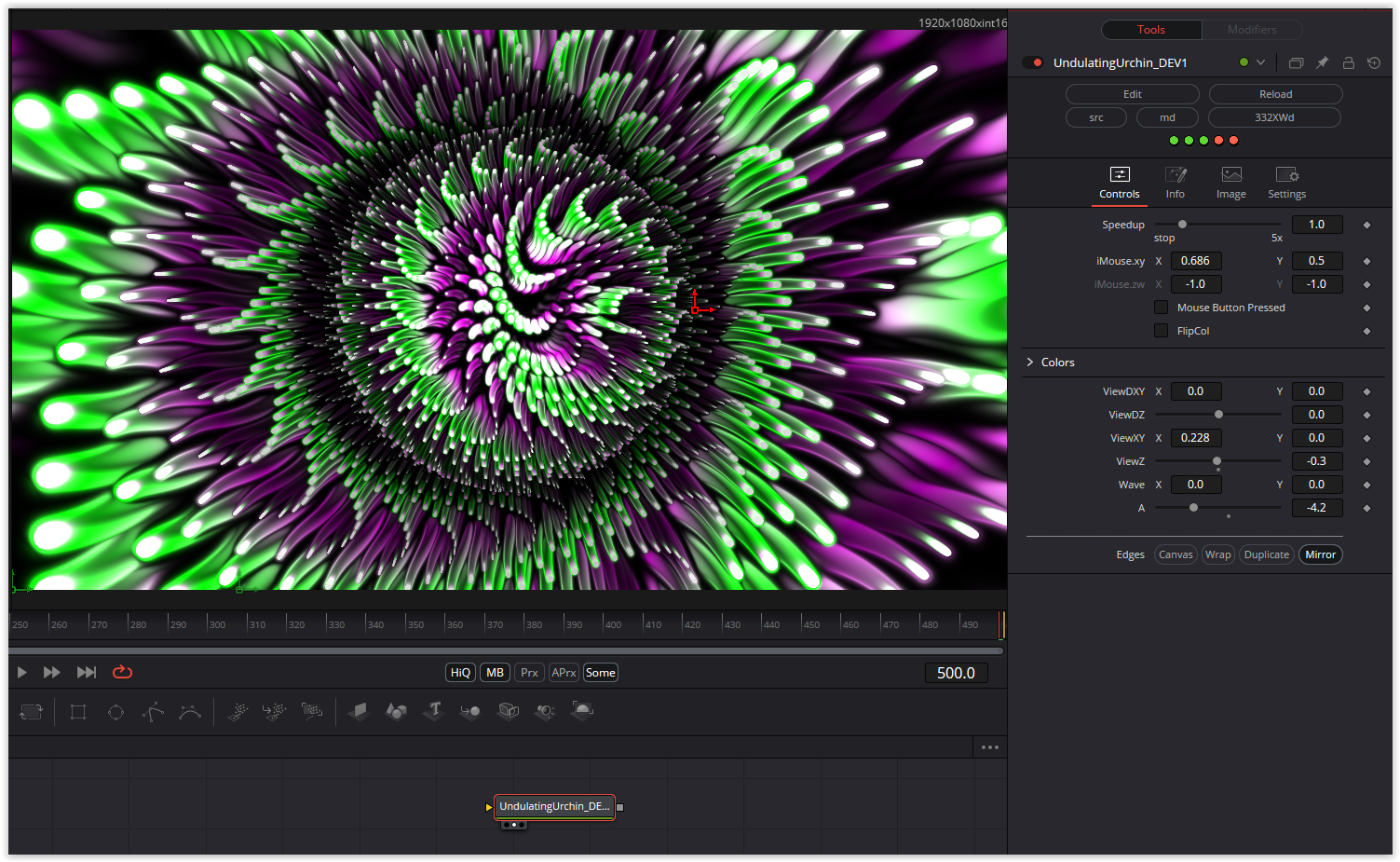Add the 3D image plane tool
Image resolution: width=1400 pixels, height=862 pixels.
[x=359, y=712]
